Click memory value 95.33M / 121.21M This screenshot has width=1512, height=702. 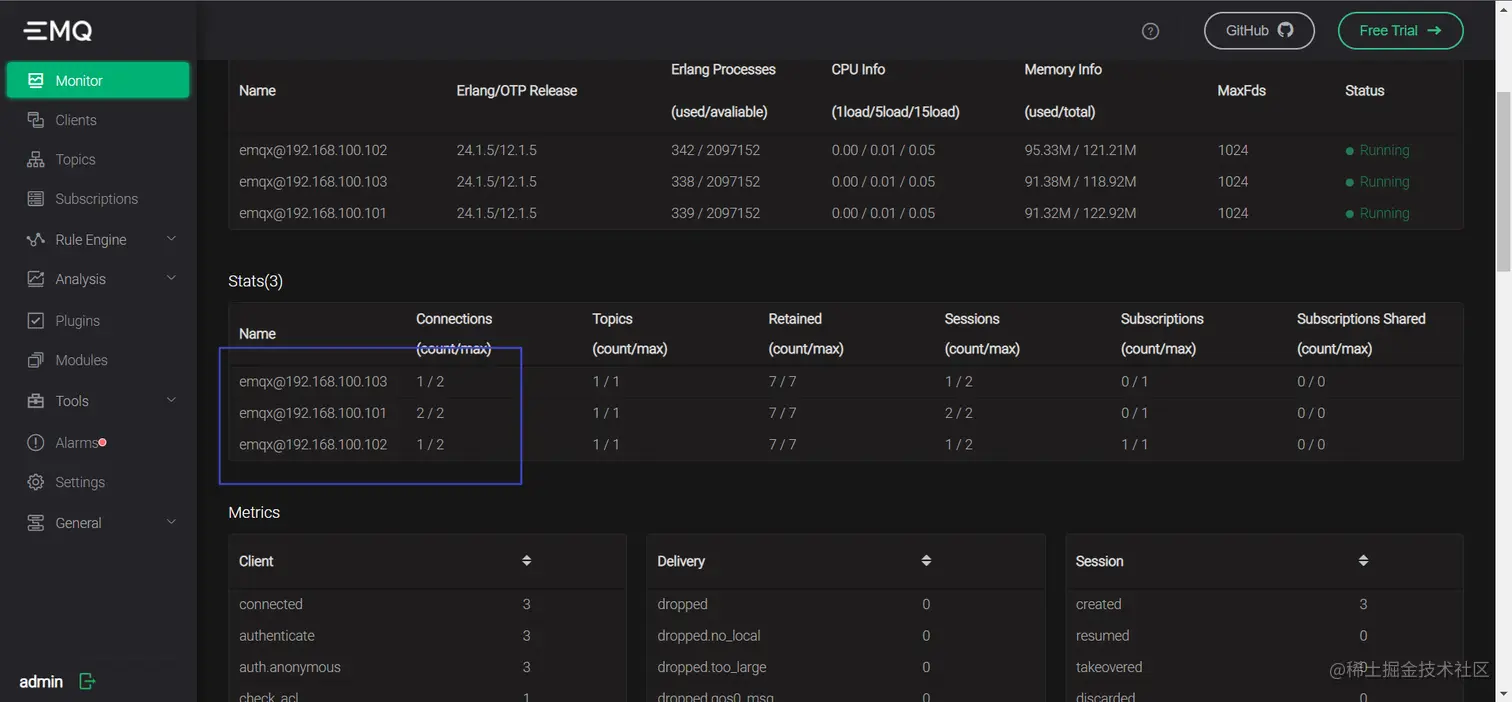(x=1080, y=151)
